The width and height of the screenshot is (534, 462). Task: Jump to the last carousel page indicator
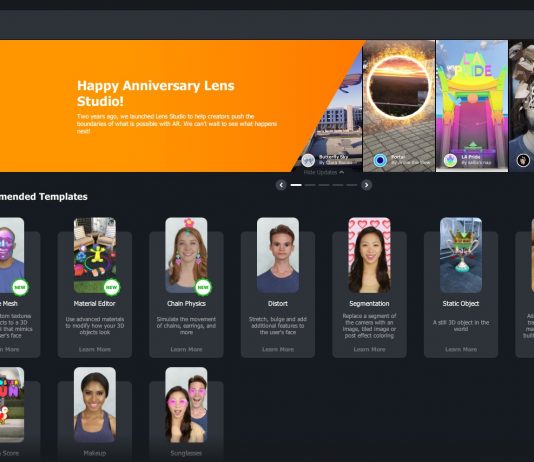(x=352, y=185)
